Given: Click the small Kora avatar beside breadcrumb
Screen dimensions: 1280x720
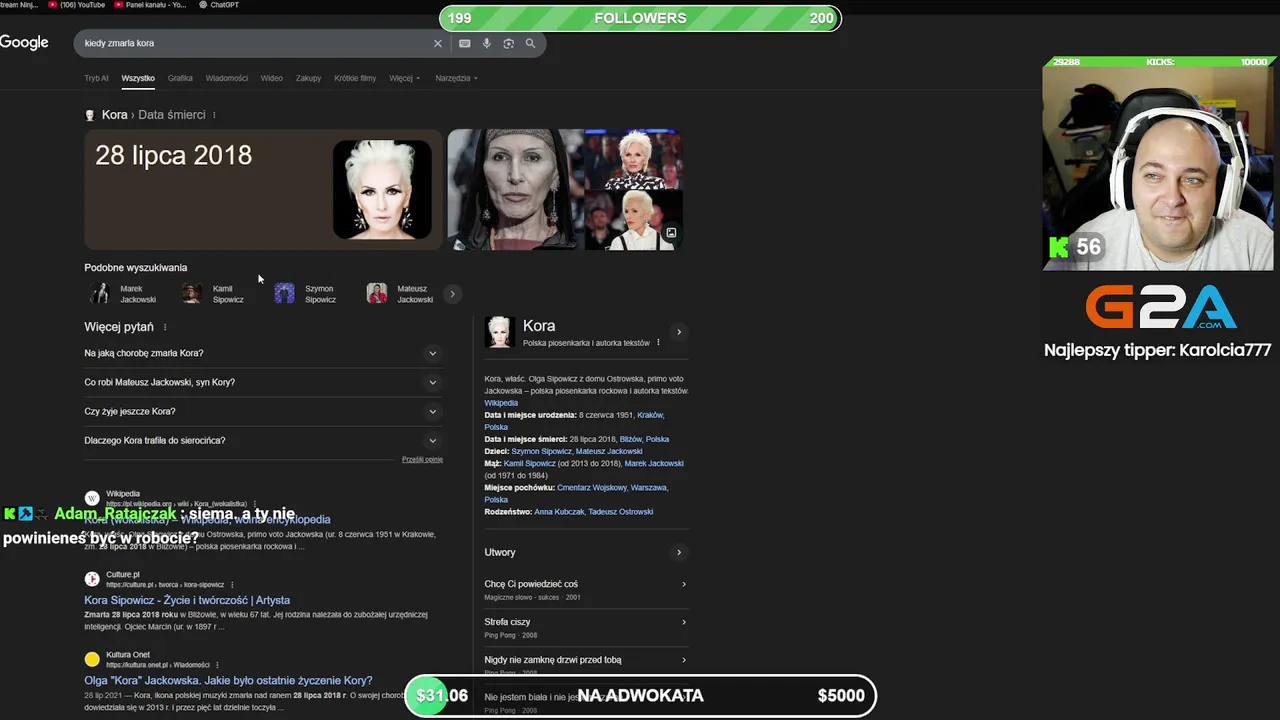Looking at the screenshot, I should pyautogui.click(x=90, y=115).
